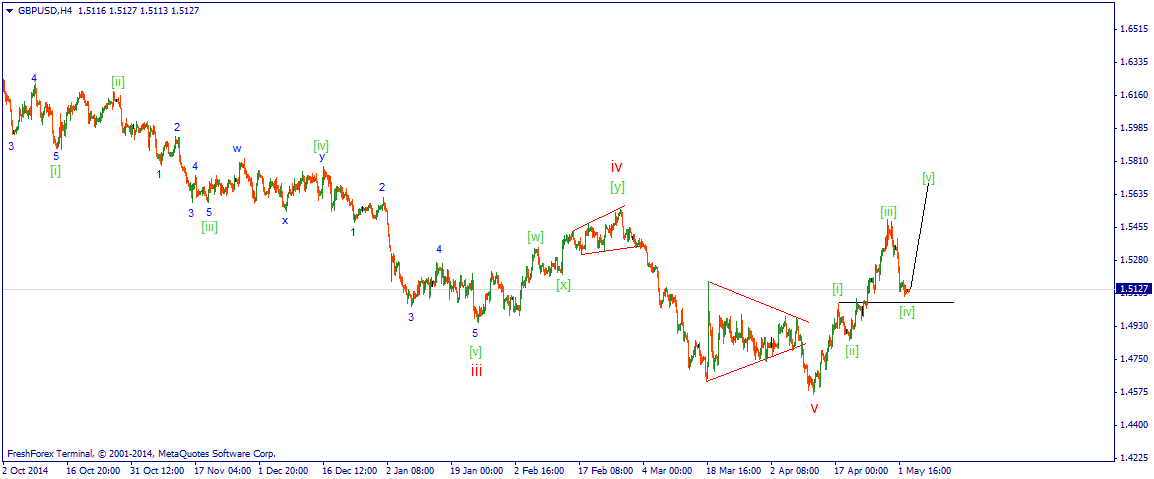Select upper red wedge line under iv
The width and height of the screenshot is (1154, 479).
(x=598, y=220)
